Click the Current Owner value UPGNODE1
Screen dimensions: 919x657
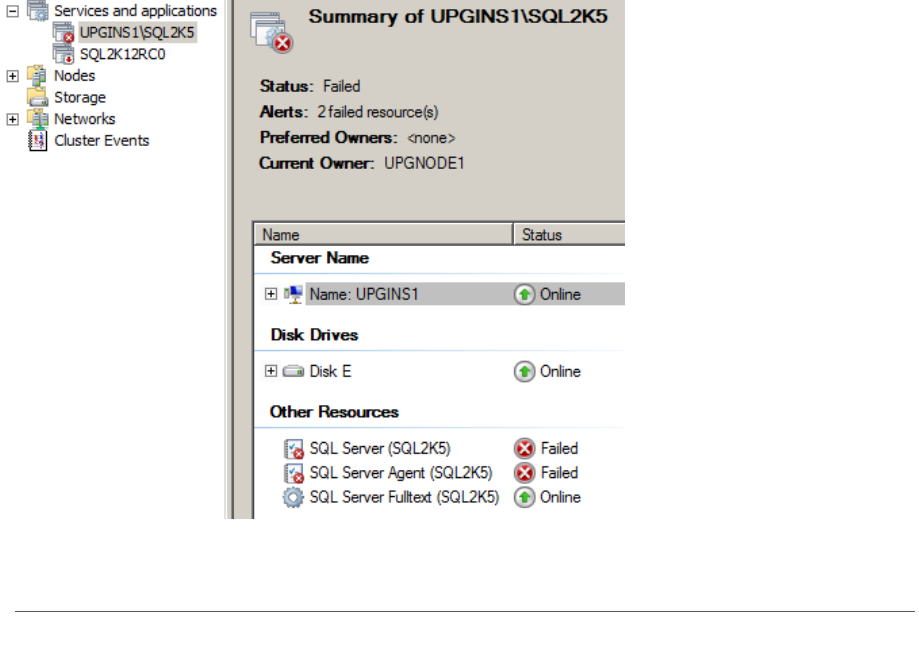[424, 163]
